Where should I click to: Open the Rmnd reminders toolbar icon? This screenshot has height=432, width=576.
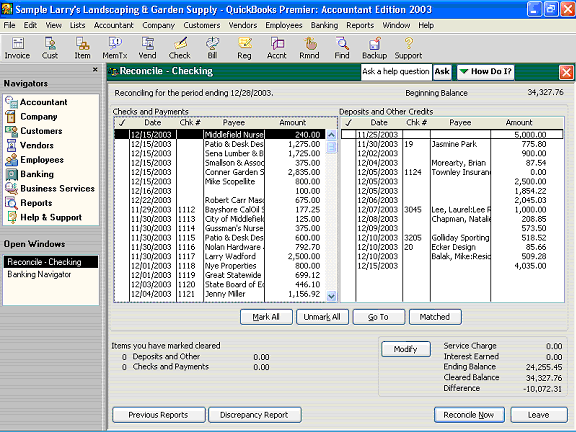309,48
